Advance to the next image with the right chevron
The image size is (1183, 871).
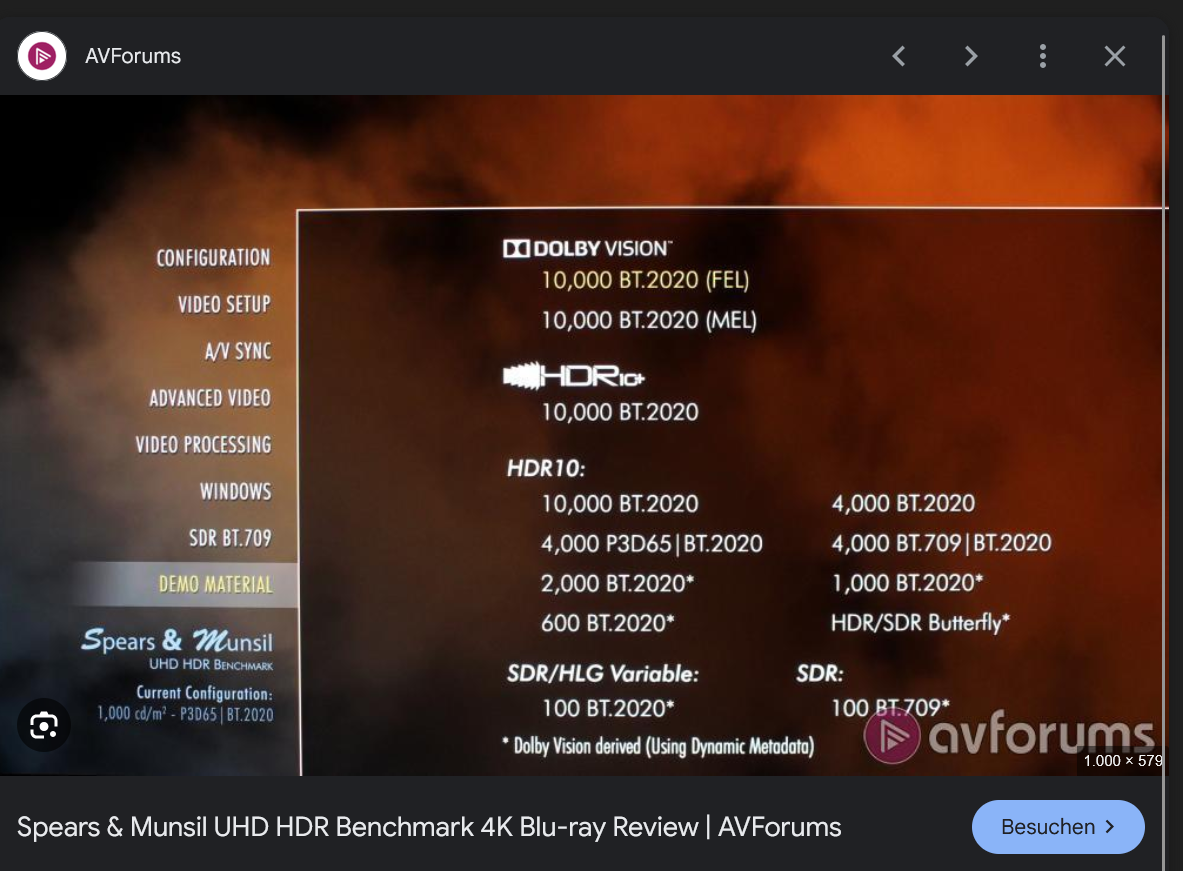pos(971,56)
